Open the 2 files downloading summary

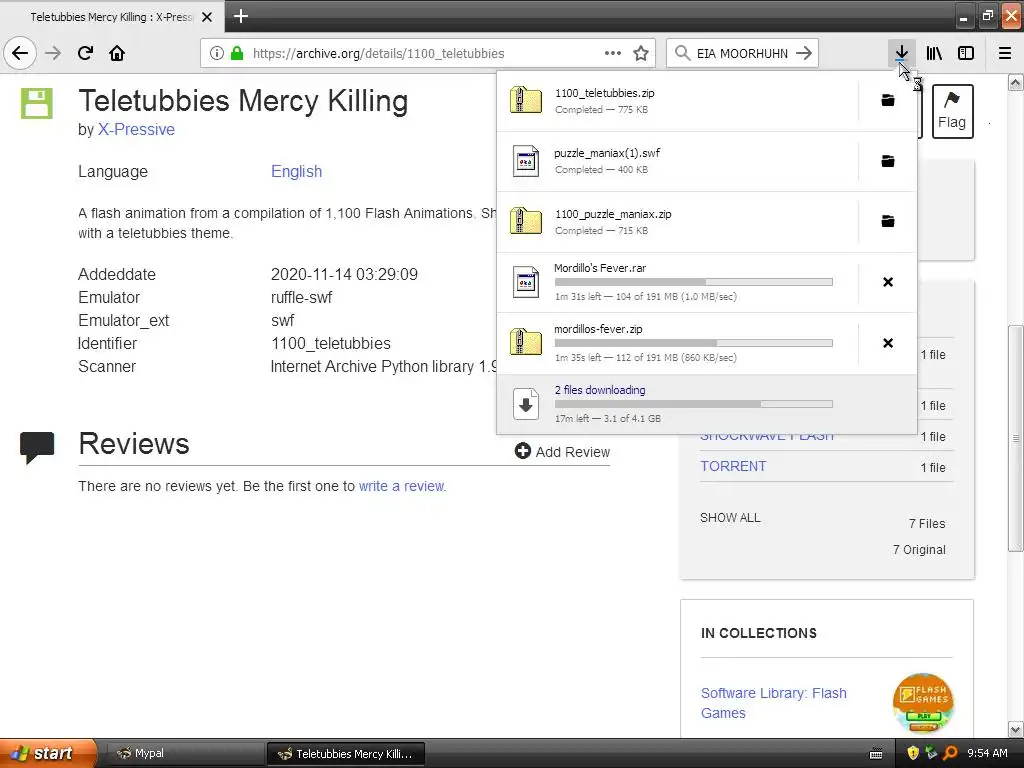coord(707,404)
